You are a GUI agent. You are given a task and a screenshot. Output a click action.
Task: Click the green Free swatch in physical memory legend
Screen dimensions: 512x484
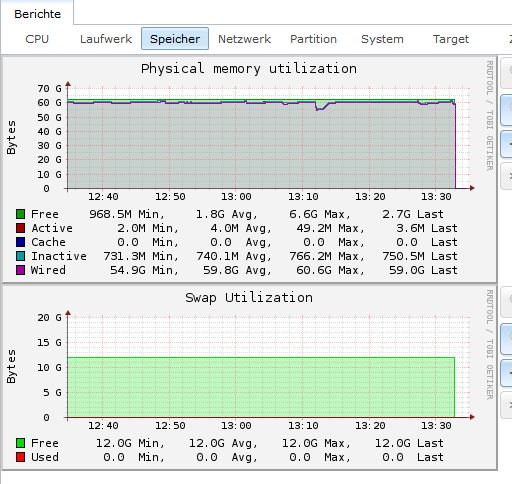coord(20,214)
